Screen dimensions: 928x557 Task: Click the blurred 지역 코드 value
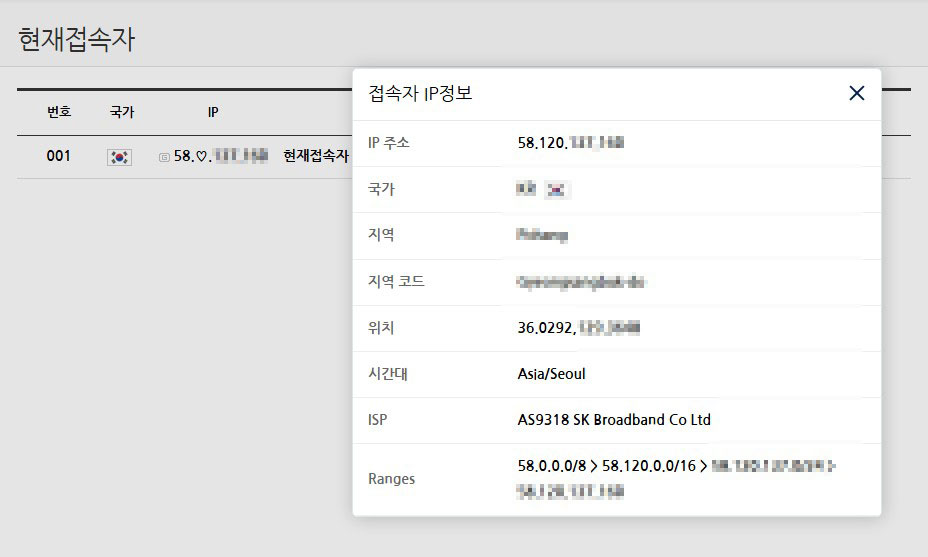click(580, 282)
